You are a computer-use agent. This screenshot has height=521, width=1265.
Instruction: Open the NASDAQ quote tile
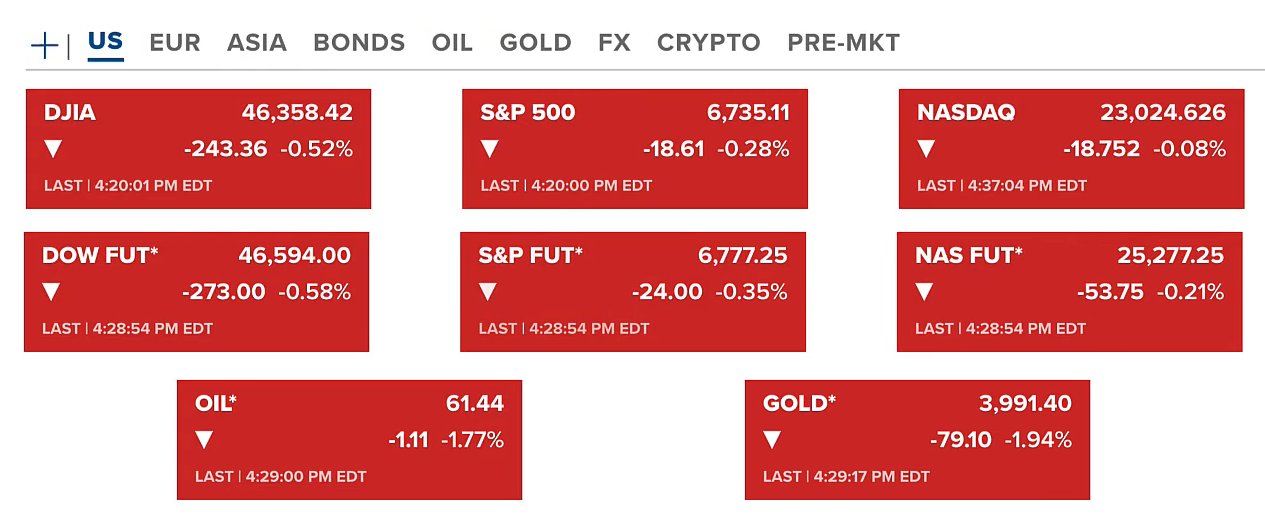1071,149
